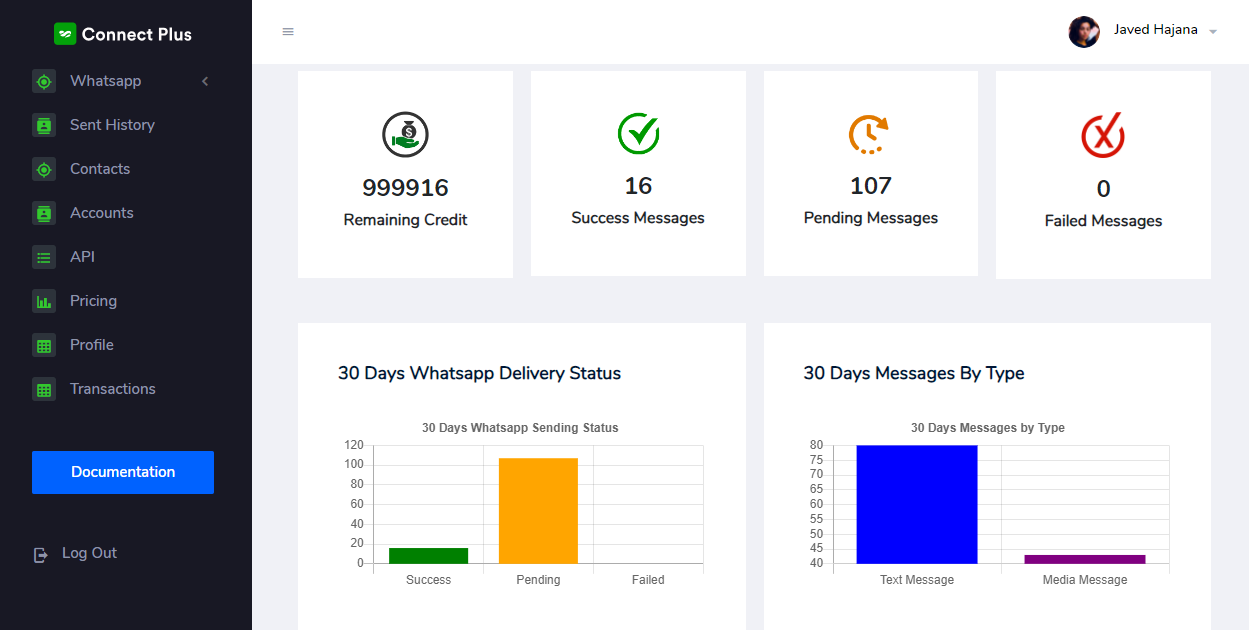Toggle the sidebar with the hamburger icon
This screenshot has width=1249, height=630.
[x=288, y=32]
